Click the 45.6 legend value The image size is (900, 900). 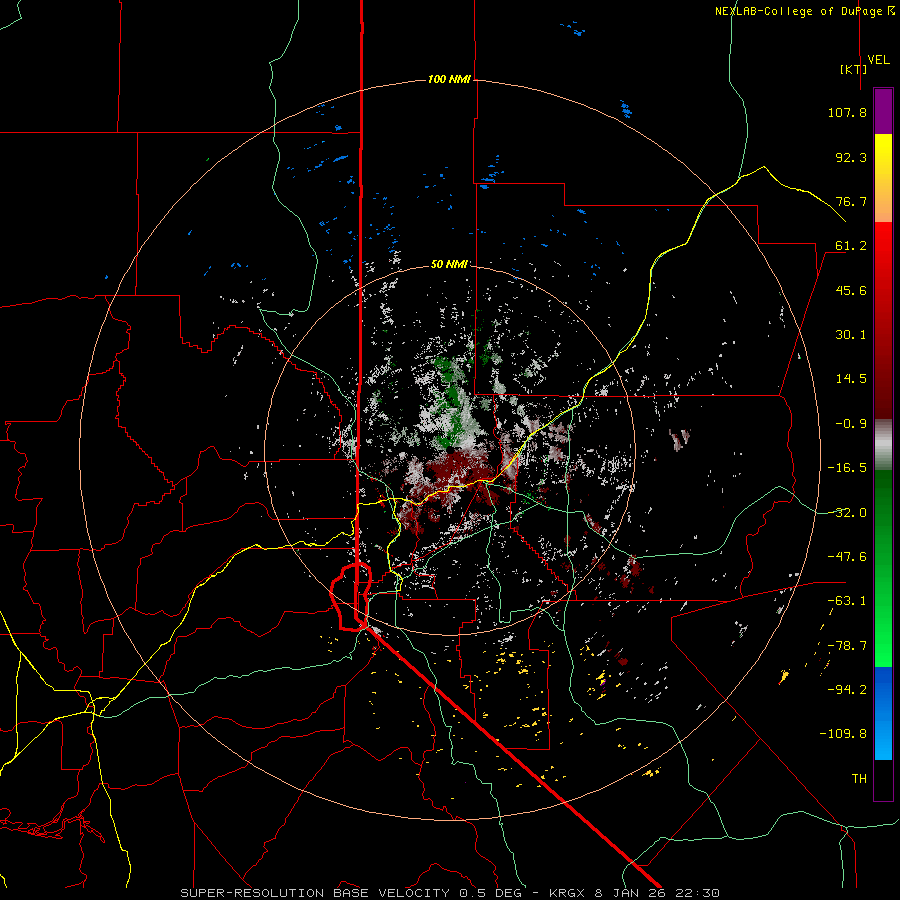[851, 290]
